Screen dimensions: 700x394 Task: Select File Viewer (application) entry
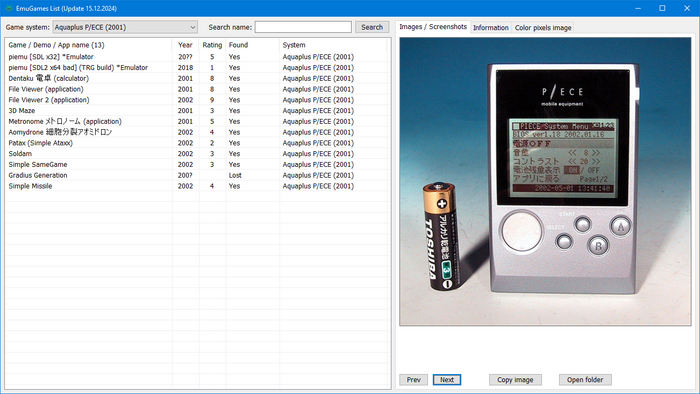click(x=196, y=89)
